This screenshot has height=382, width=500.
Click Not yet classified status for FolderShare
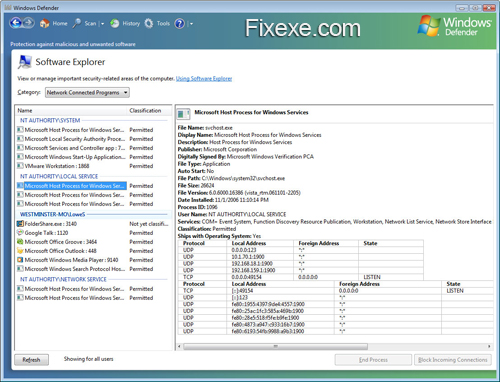[149, 224]
